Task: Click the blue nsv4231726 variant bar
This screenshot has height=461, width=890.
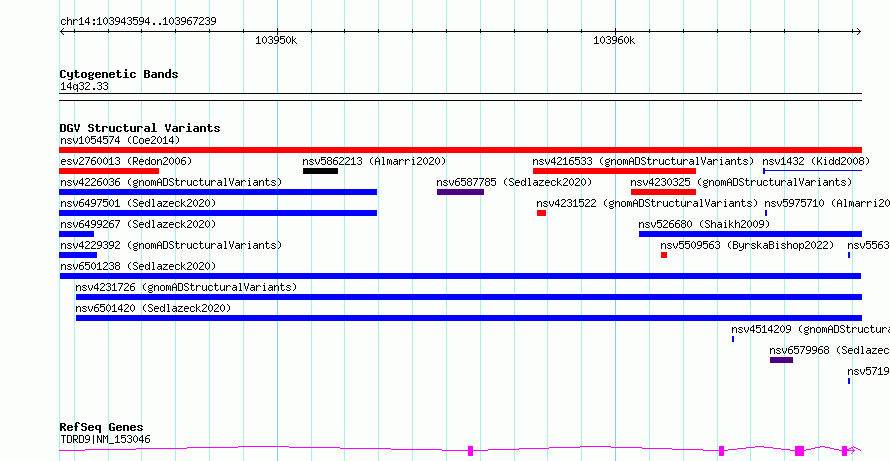Action: coord(469,297)
